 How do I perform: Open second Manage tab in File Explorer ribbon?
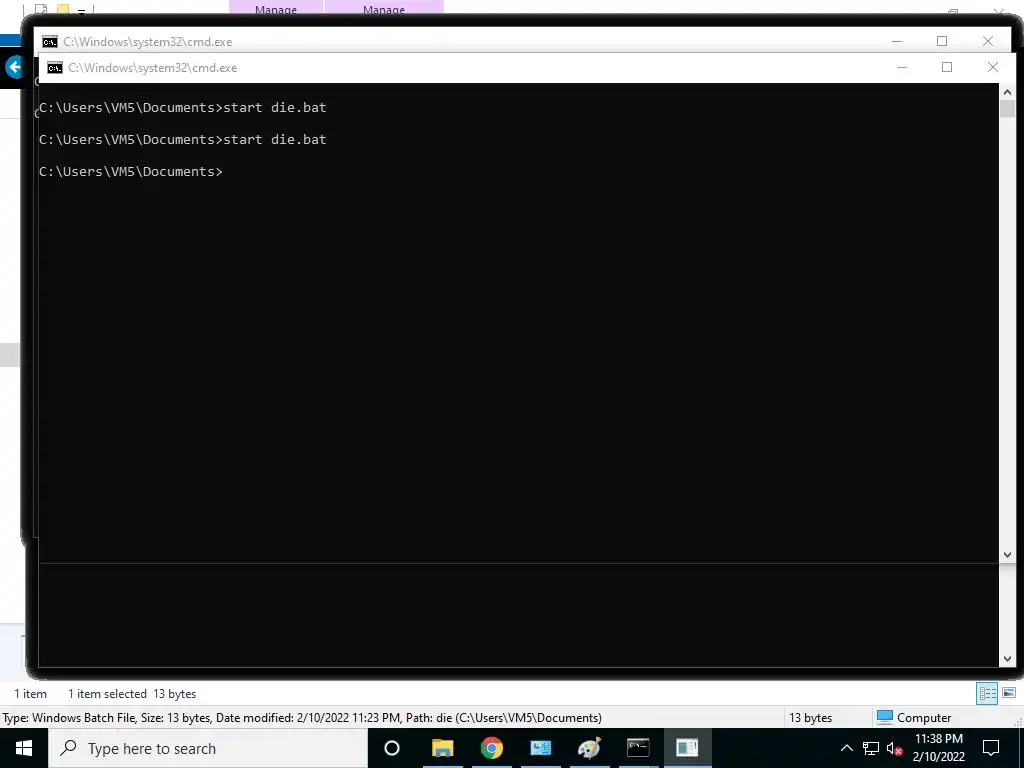(x=384, y=8)
